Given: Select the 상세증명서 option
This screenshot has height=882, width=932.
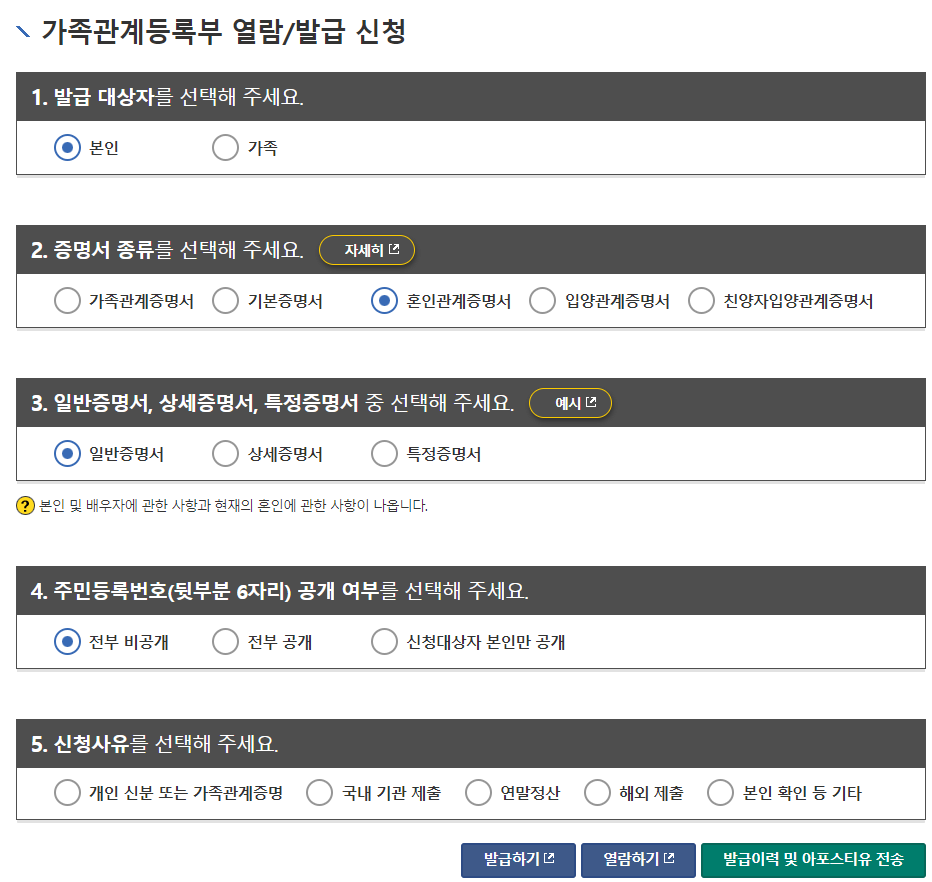Looking at the screenshot, I should 225,453.
